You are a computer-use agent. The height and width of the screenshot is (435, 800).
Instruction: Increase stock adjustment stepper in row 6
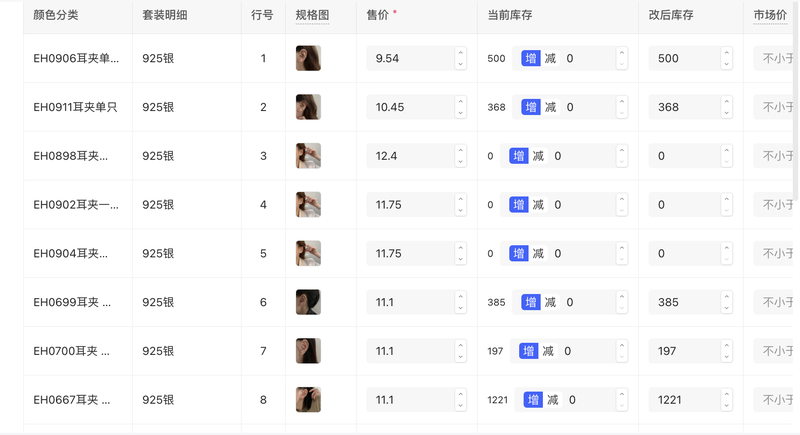tap(621, 297)
